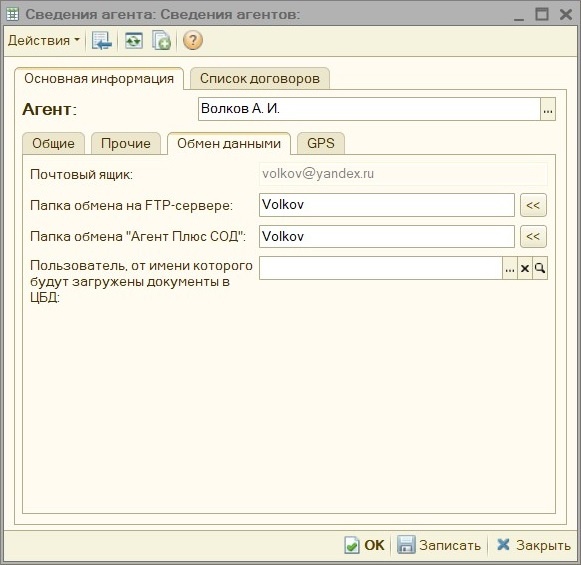Click the copy-record toolbar icon

tap(162, 40)
